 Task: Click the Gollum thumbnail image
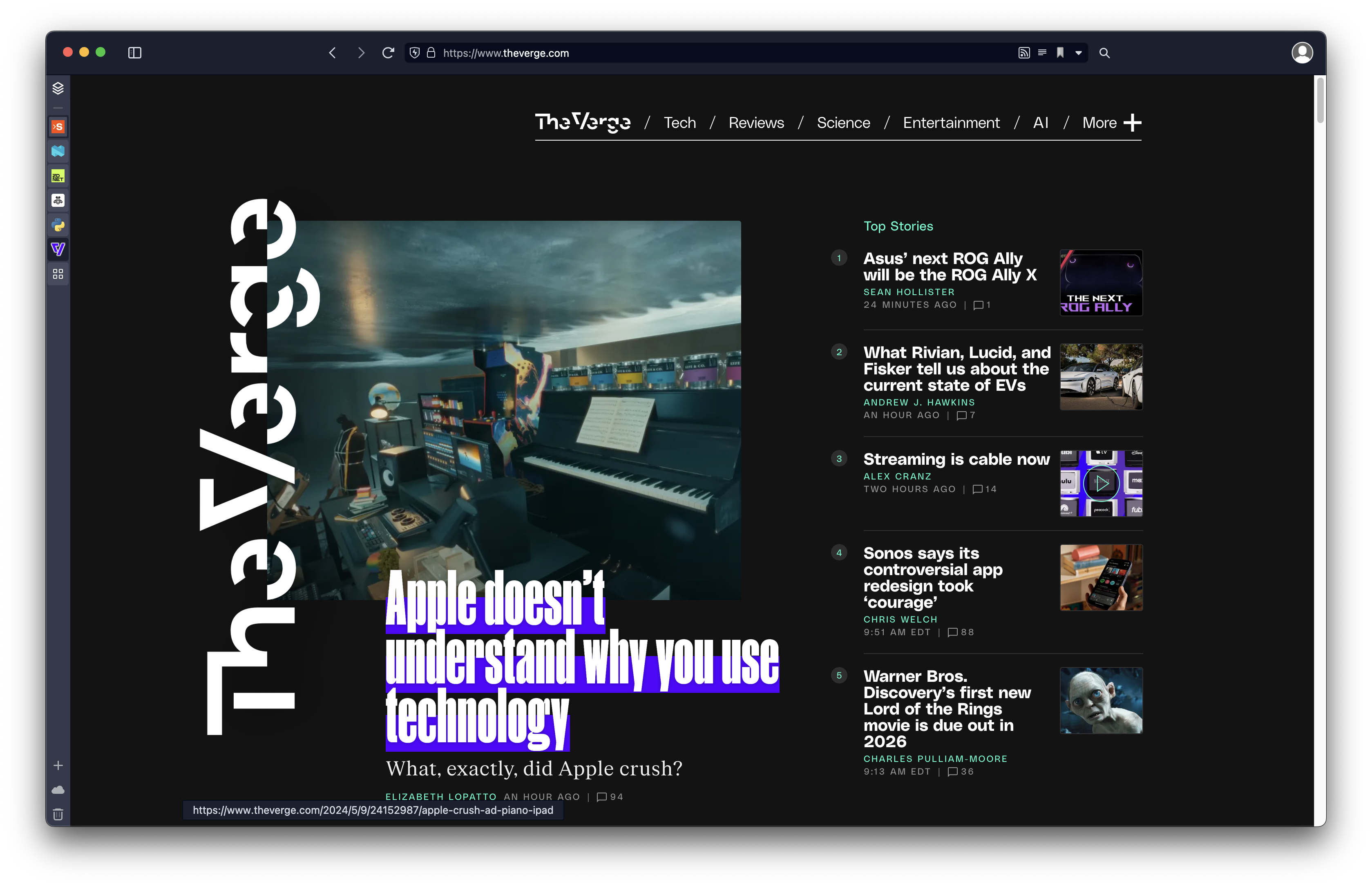pyautogui.click(x=1101, y=700)
